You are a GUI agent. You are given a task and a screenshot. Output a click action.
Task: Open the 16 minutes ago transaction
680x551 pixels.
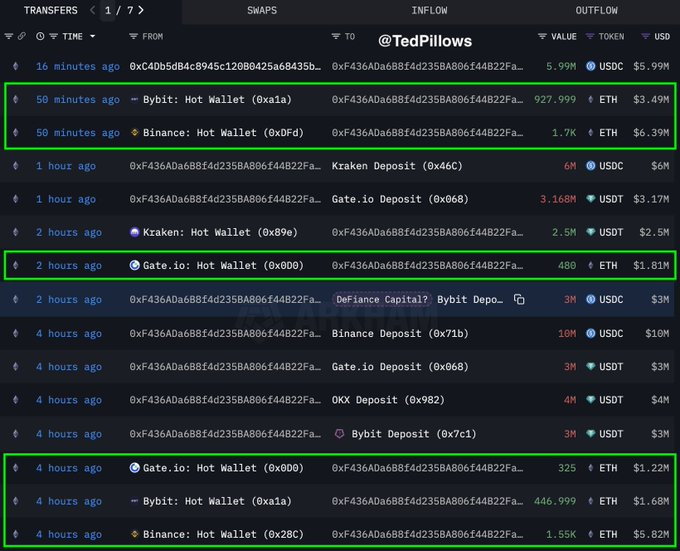78,66
